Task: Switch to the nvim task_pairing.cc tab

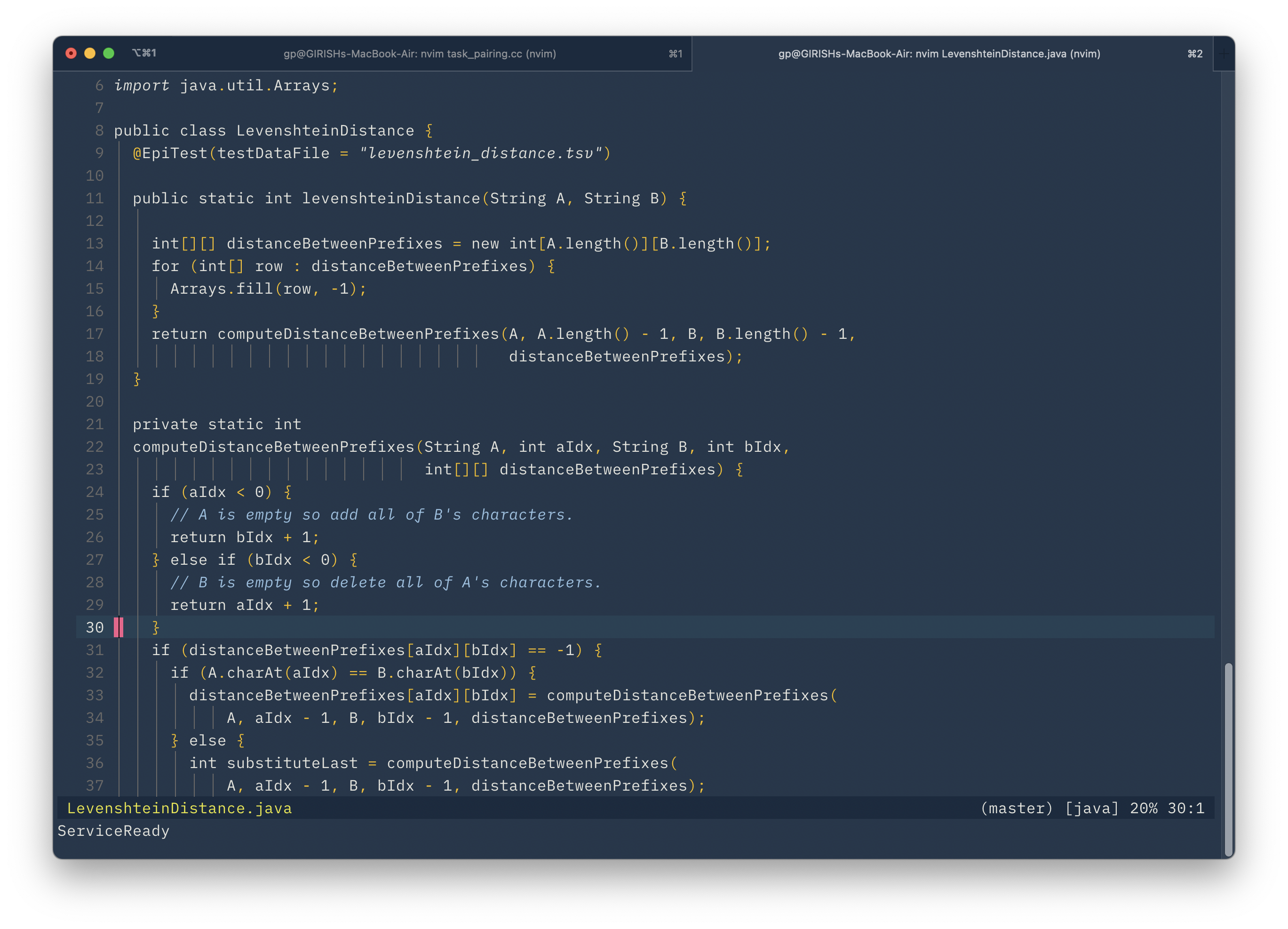Action: [x=419, y=53]
